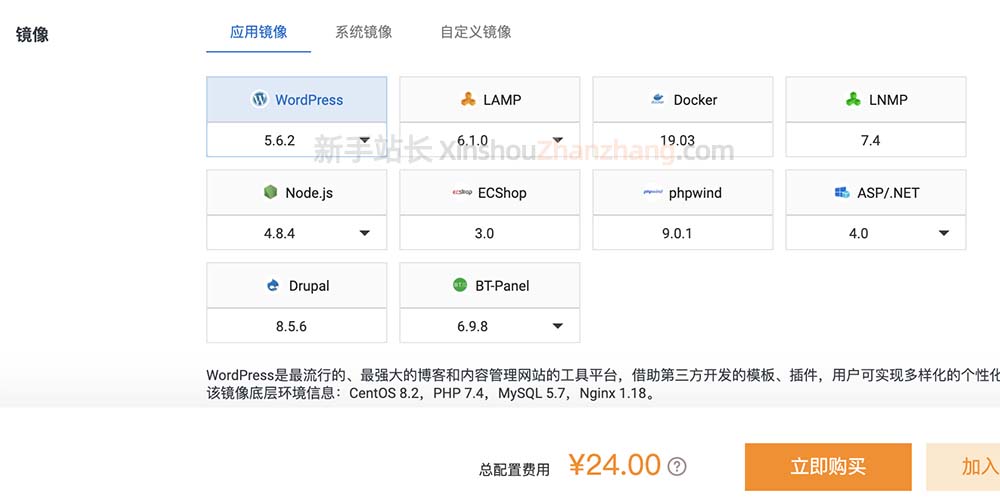The height and width of the screenshot is (504, 1000).
Task: Click the LAMP image icon
Action: coord(468,100)
